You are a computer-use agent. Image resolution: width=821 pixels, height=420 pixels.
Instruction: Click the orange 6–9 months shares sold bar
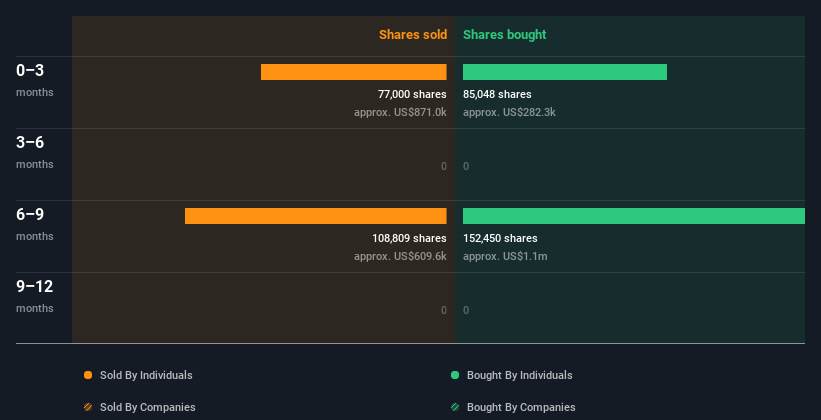[x=316, y=216]
